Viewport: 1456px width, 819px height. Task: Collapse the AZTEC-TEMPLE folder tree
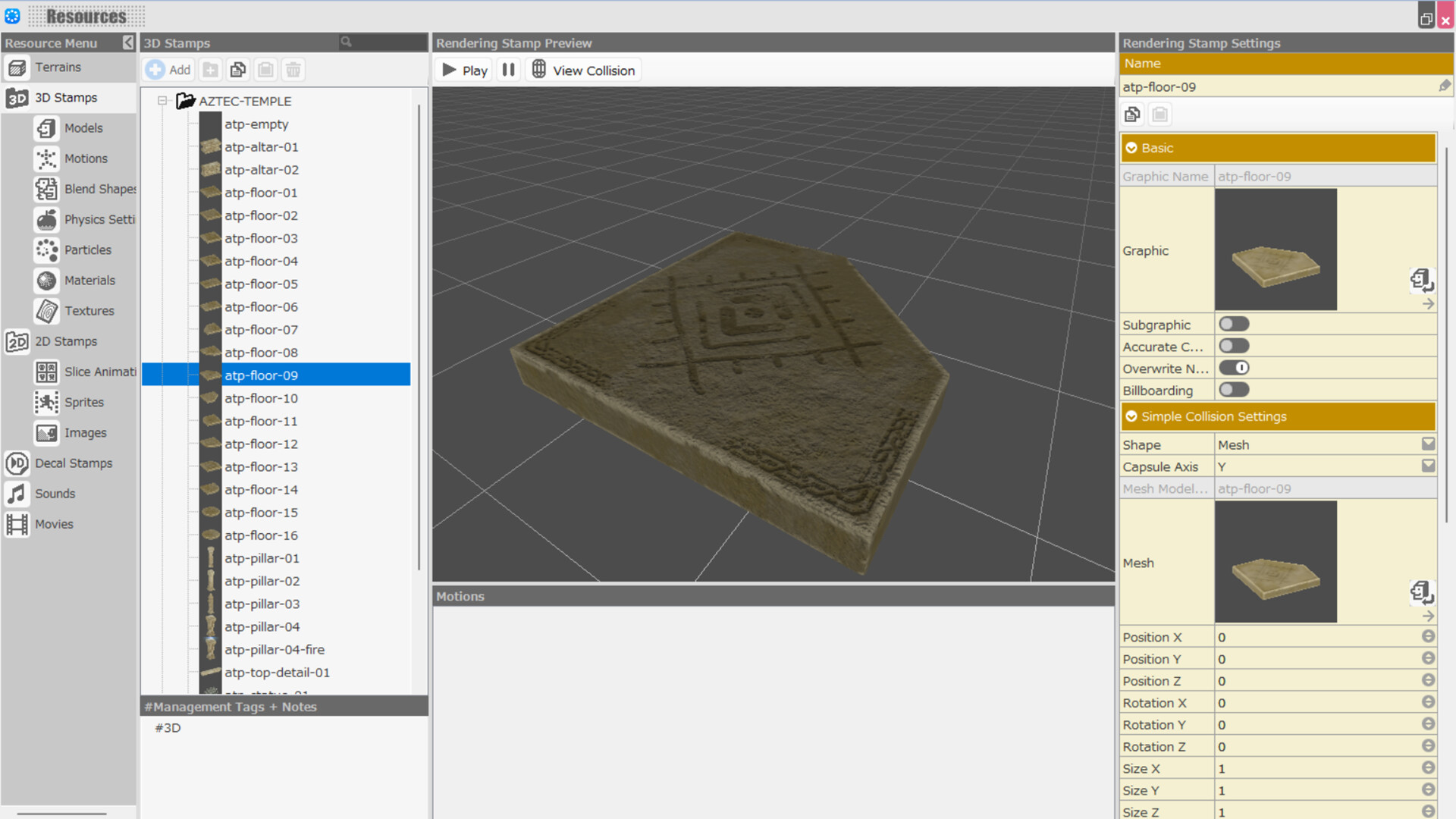pyautogui.click(x=162, y=101)
